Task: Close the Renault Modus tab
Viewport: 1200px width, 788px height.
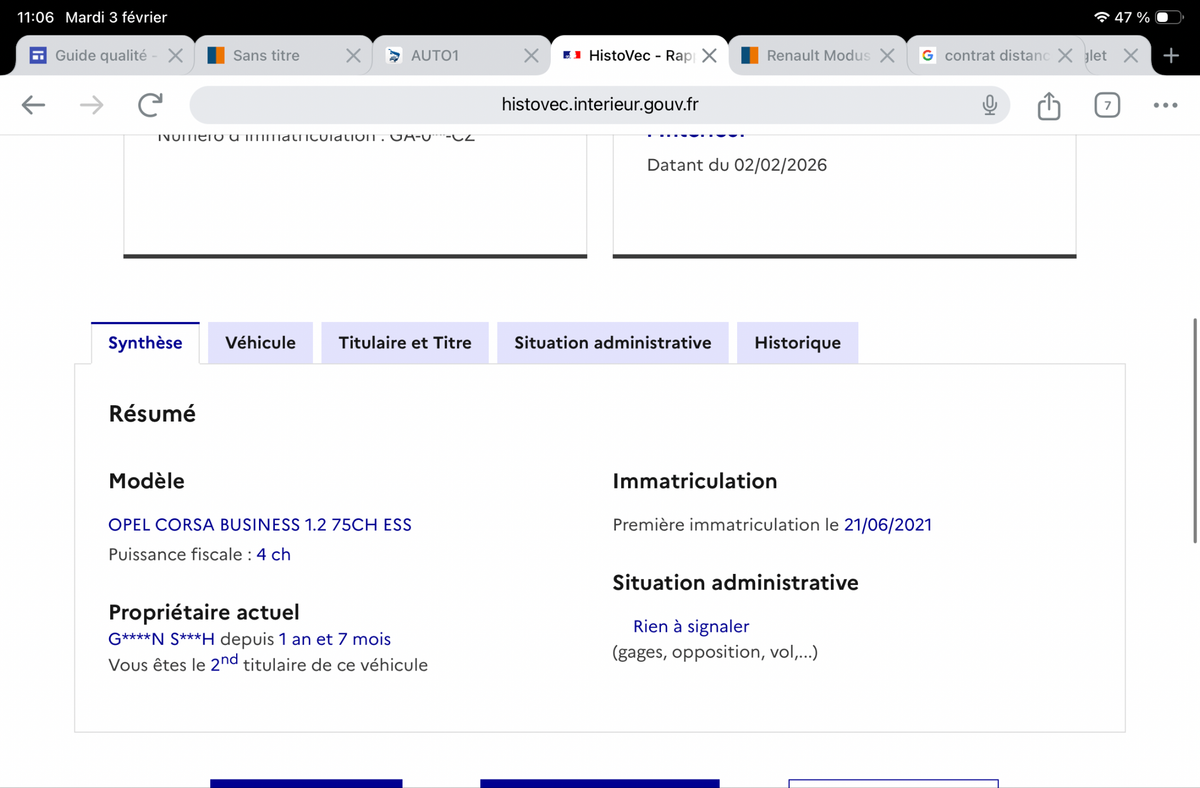Action: coord(886,55)
